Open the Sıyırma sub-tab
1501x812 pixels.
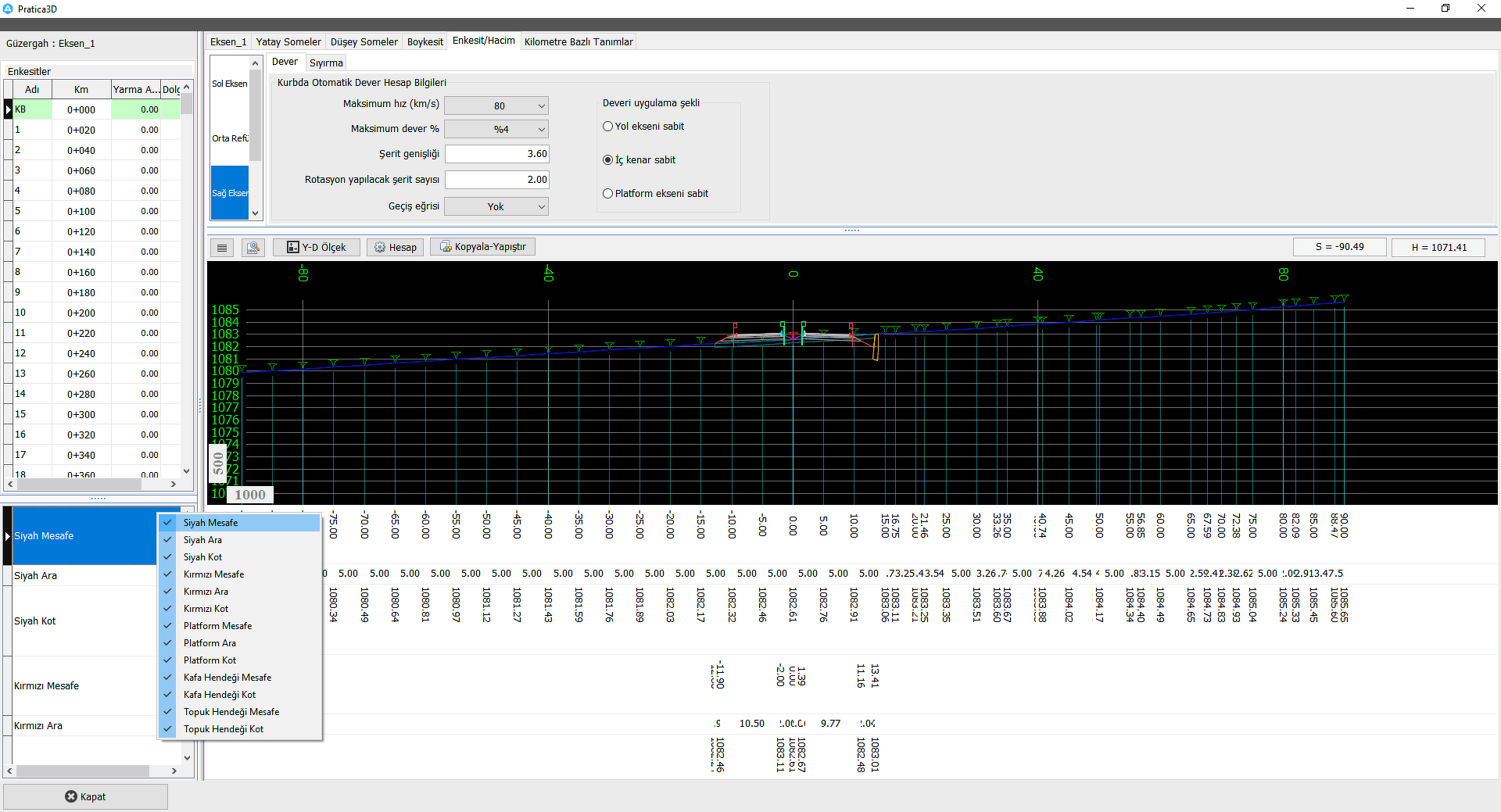326,63
